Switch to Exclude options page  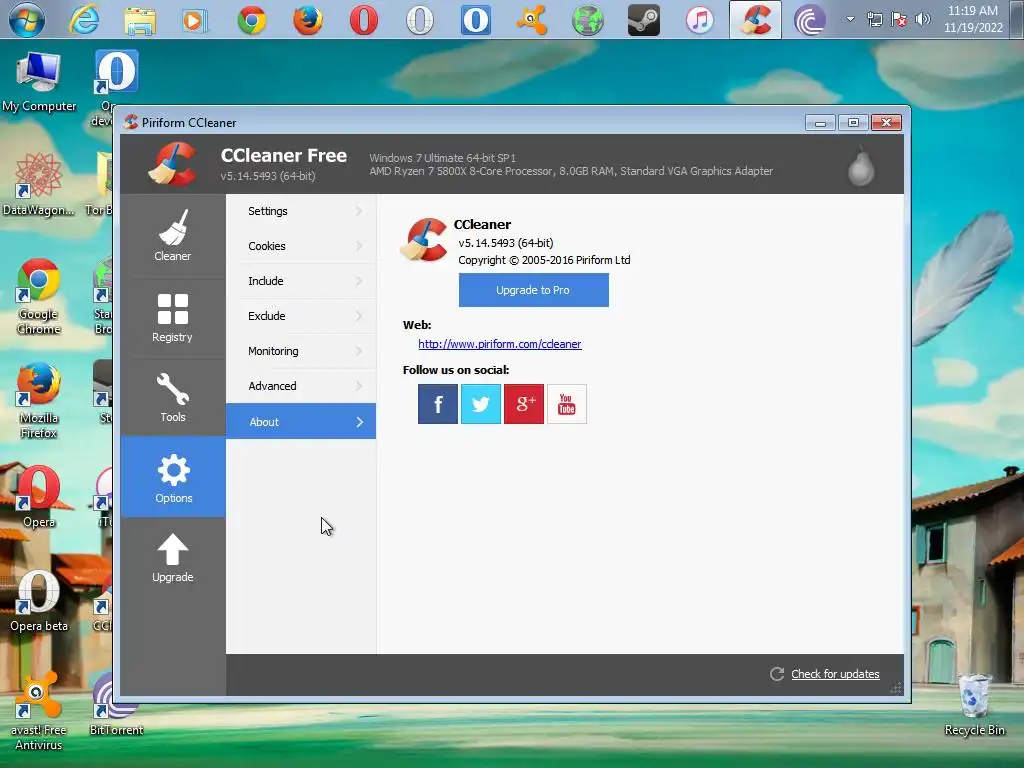coord(301,315)
